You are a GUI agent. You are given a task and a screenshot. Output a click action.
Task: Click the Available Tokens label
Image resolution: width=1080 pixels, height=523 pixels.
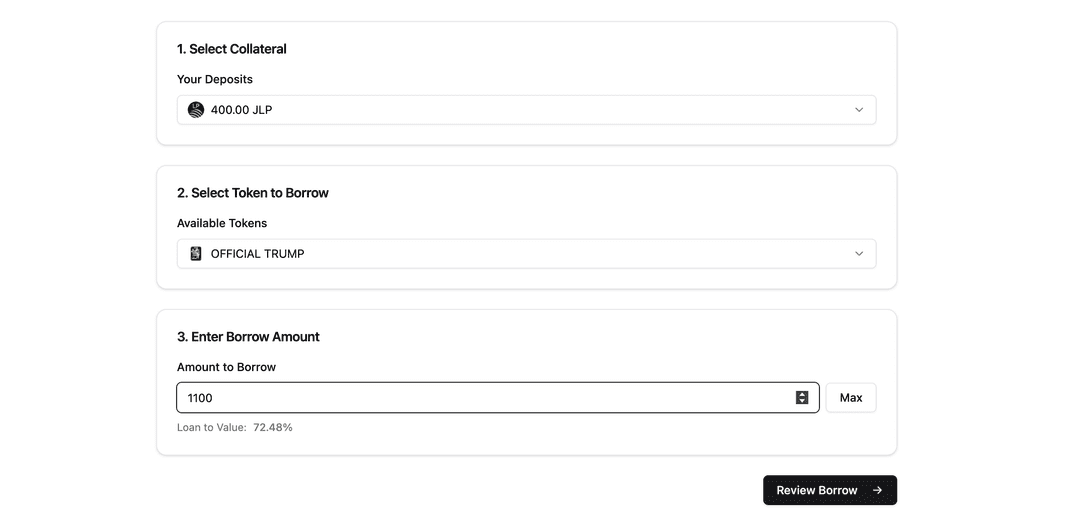click(x=222, y=223)
